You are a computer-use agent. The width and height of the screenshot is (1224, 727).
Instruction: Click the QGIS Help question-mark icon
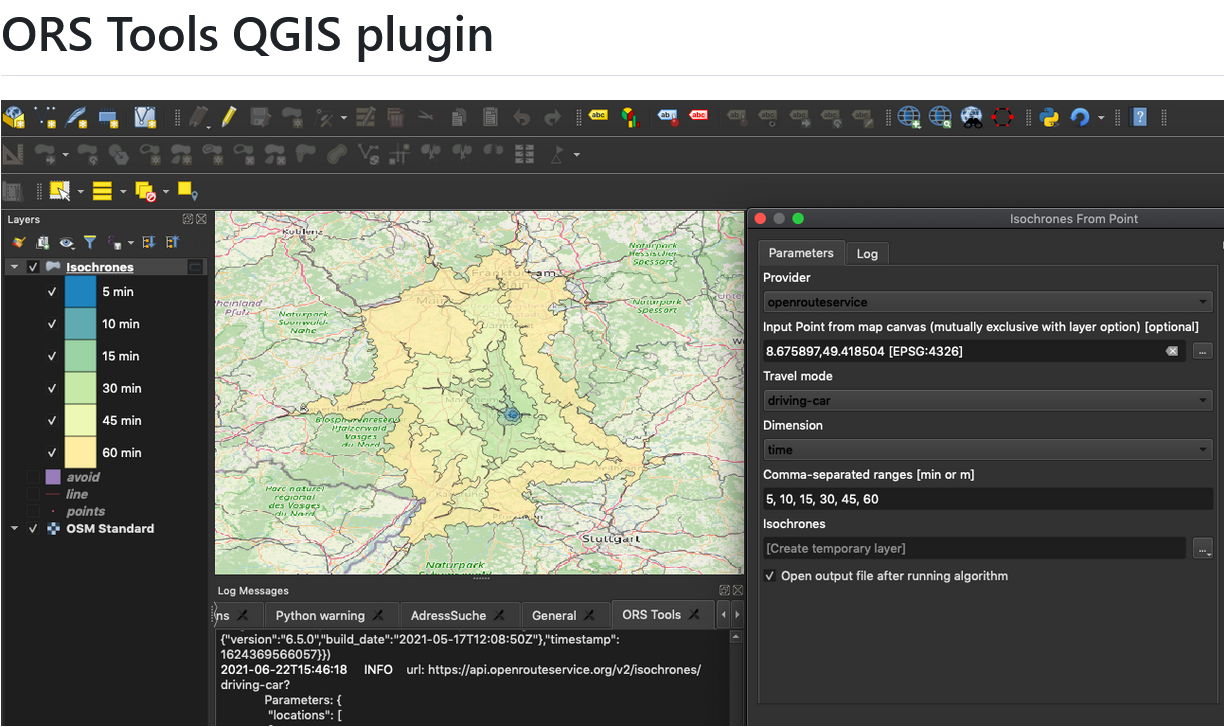[1138, 117]
